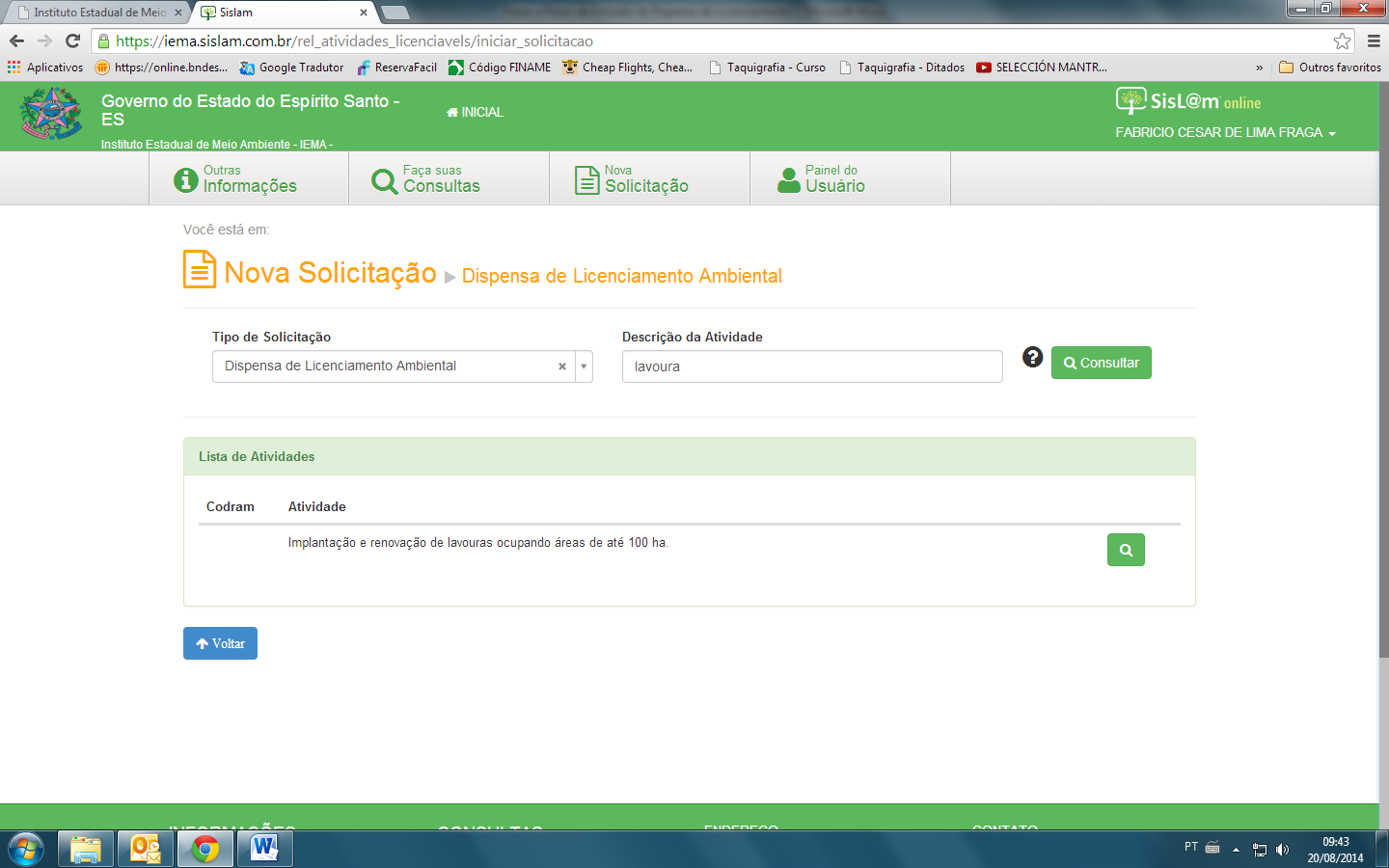This screenshot has height=868, width=1389.
Task: Open Word on taskbar
Action: tap(264, 850)
